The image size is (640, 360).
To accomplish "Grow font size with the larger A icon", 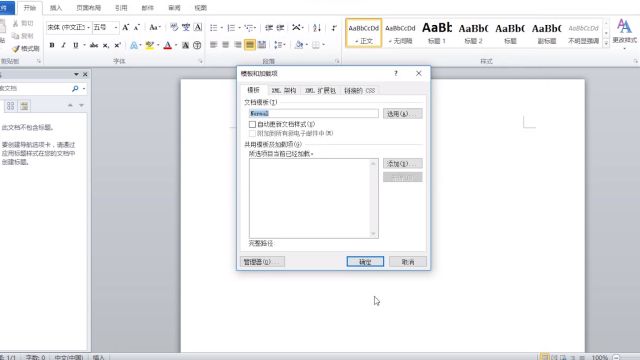I will point(126,27).
